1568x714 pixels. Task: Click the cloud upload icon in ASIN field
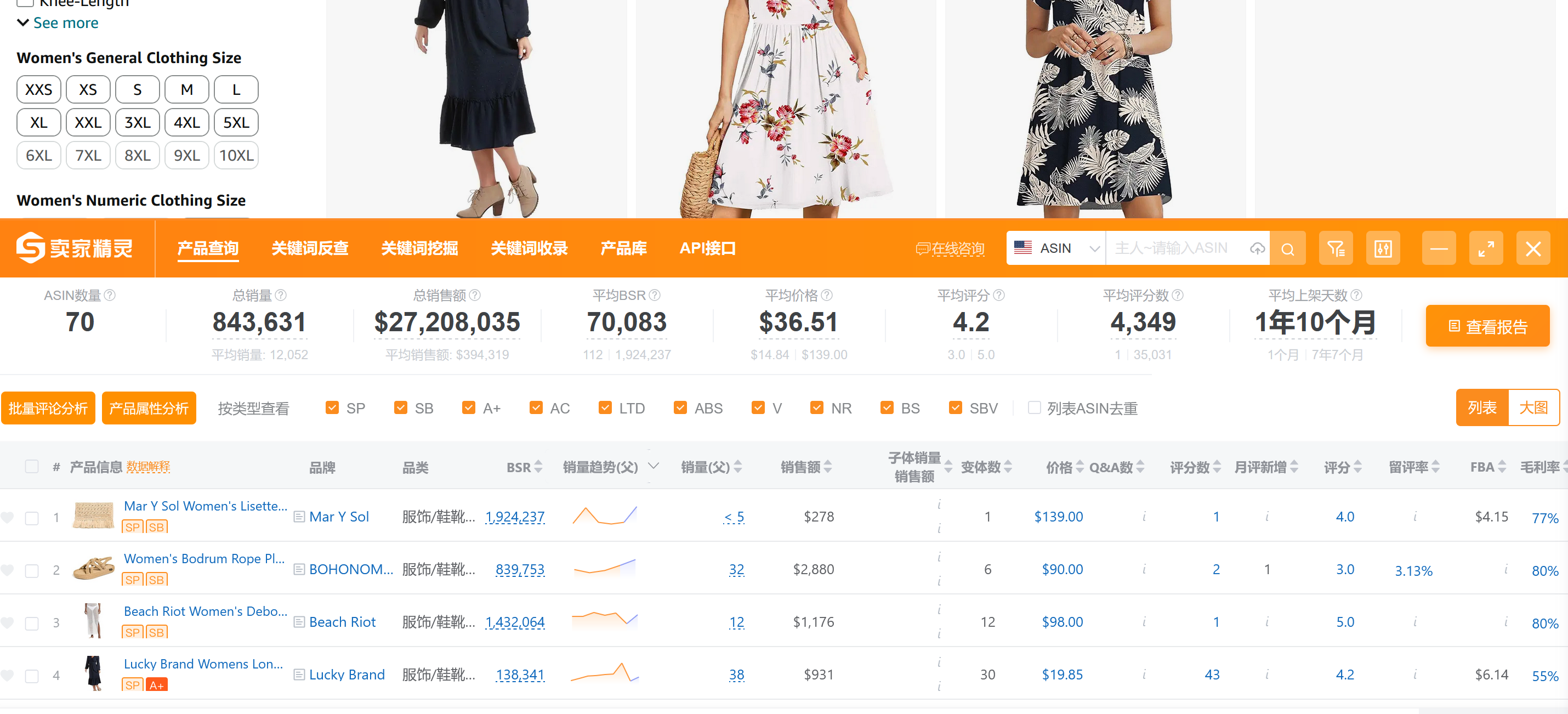point(1257,248)
